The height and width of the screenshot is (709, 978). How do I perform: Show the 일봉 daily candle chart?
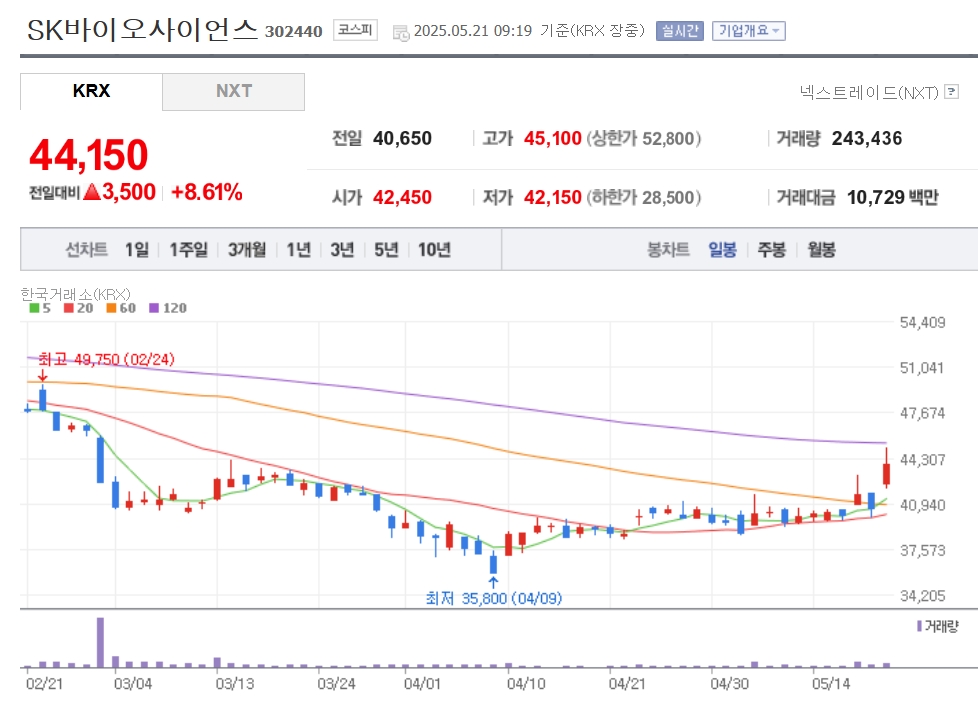click(x=722, y=250)
